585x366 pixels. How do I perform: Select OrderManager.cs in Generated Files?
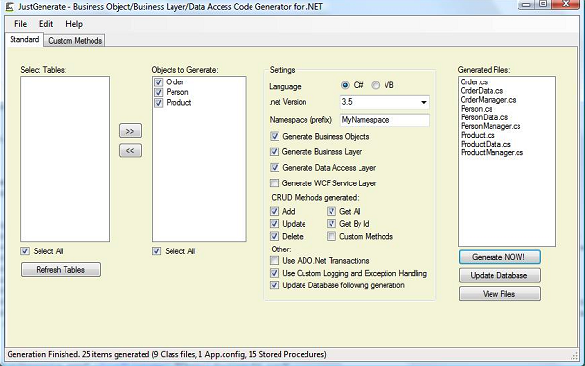[488, 100]
